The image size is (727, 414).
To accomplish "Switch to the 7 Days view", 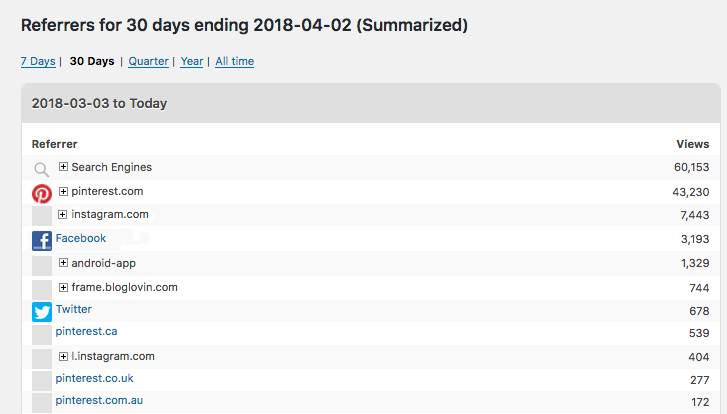I will tap(38, 61).
